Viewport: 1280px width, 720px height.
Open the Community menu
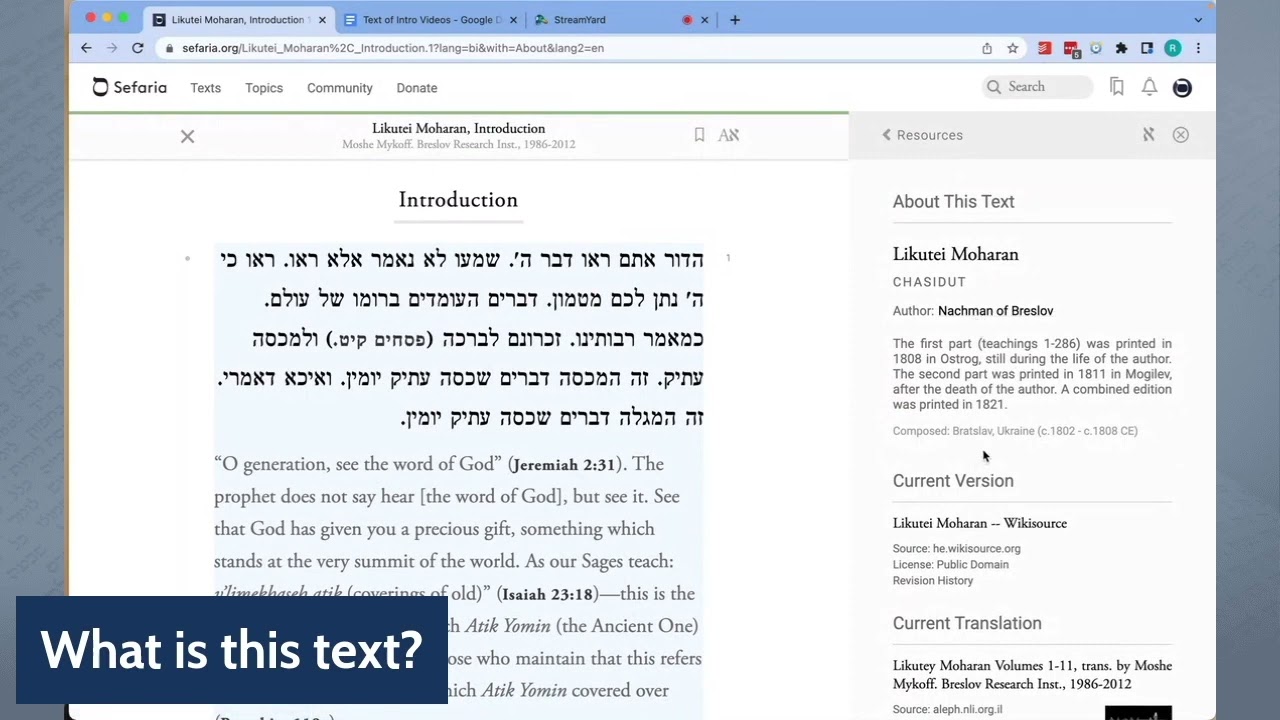click(x=339, y=88)
